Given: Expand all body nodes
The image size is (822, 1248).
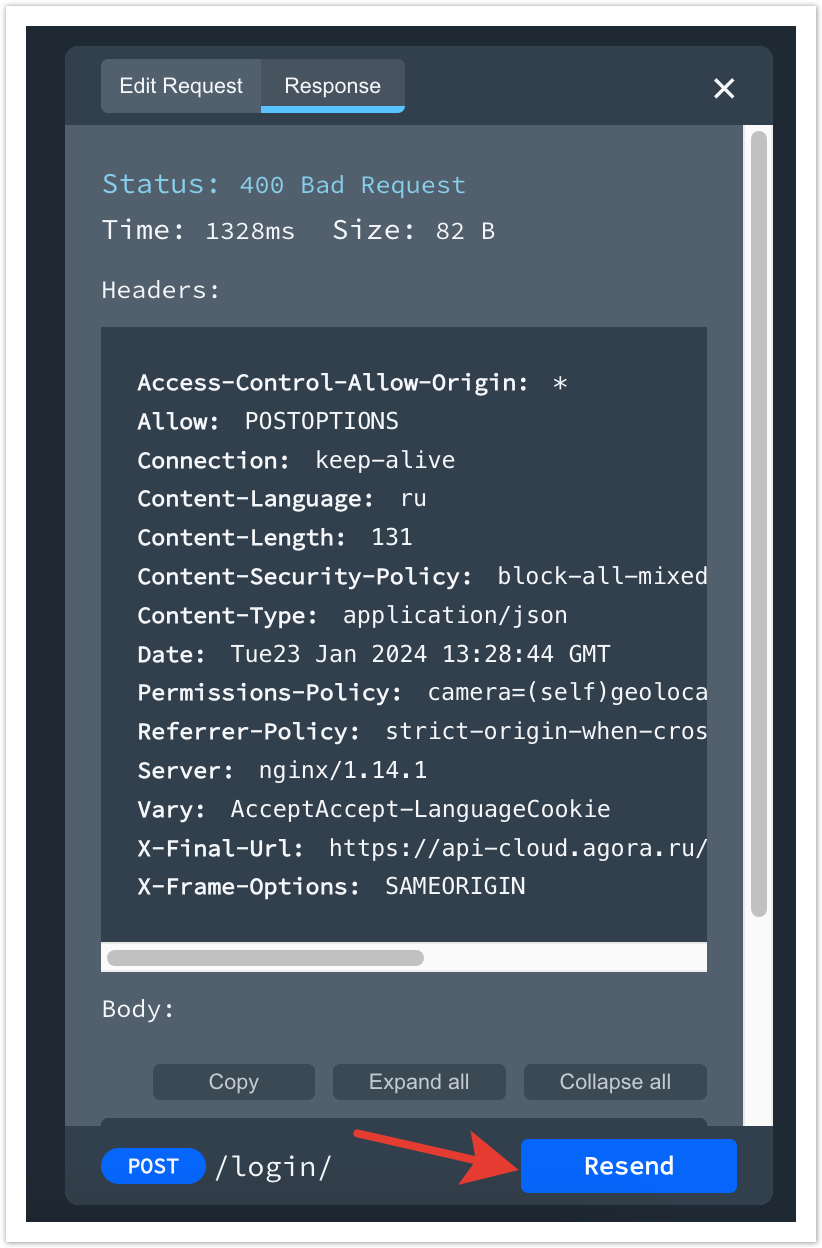Looking at the screenshot, I should tap(419, 1082).
